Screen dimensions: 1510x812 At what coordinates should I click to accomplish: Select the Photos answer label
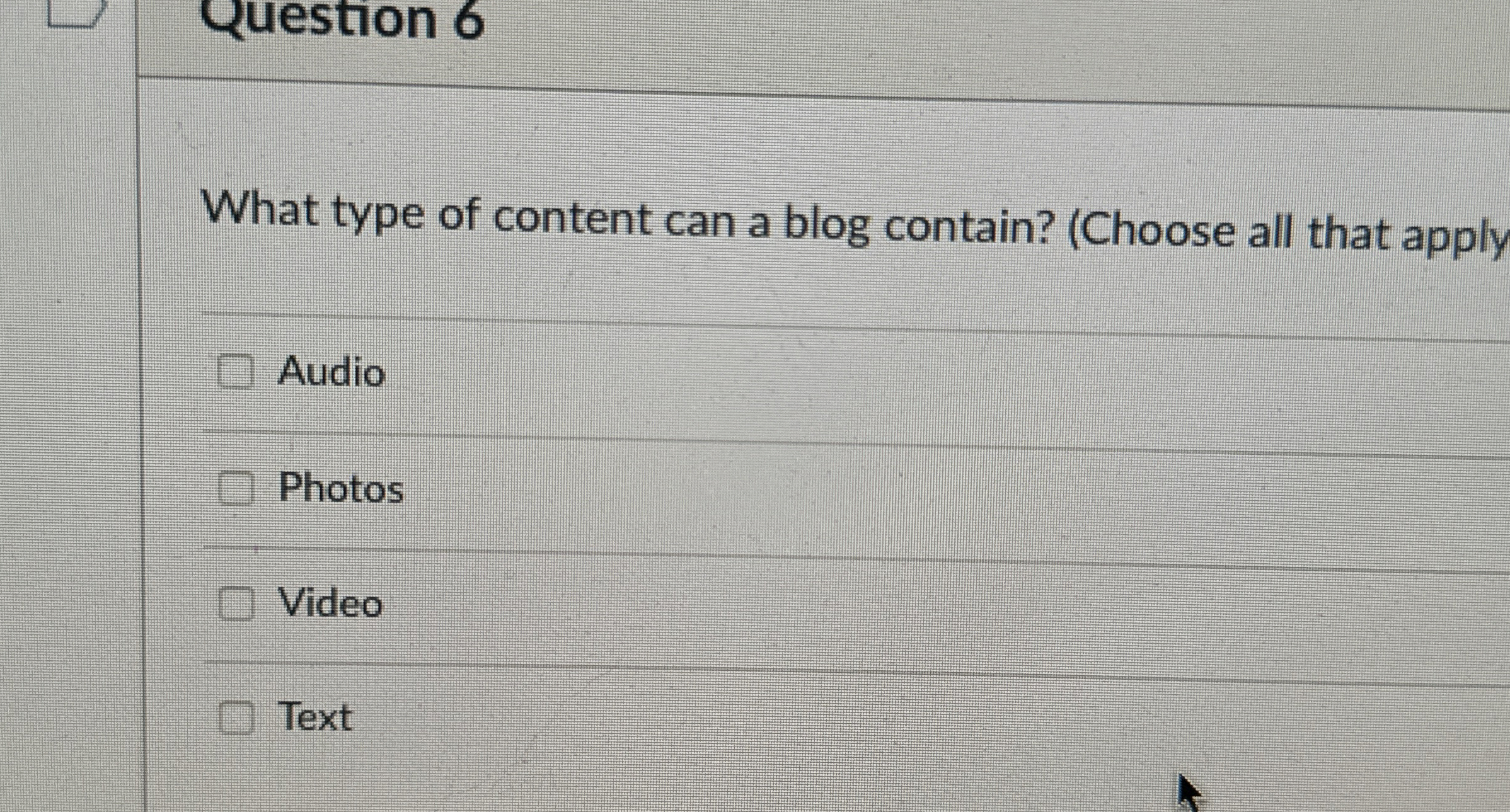pos(341,488)
